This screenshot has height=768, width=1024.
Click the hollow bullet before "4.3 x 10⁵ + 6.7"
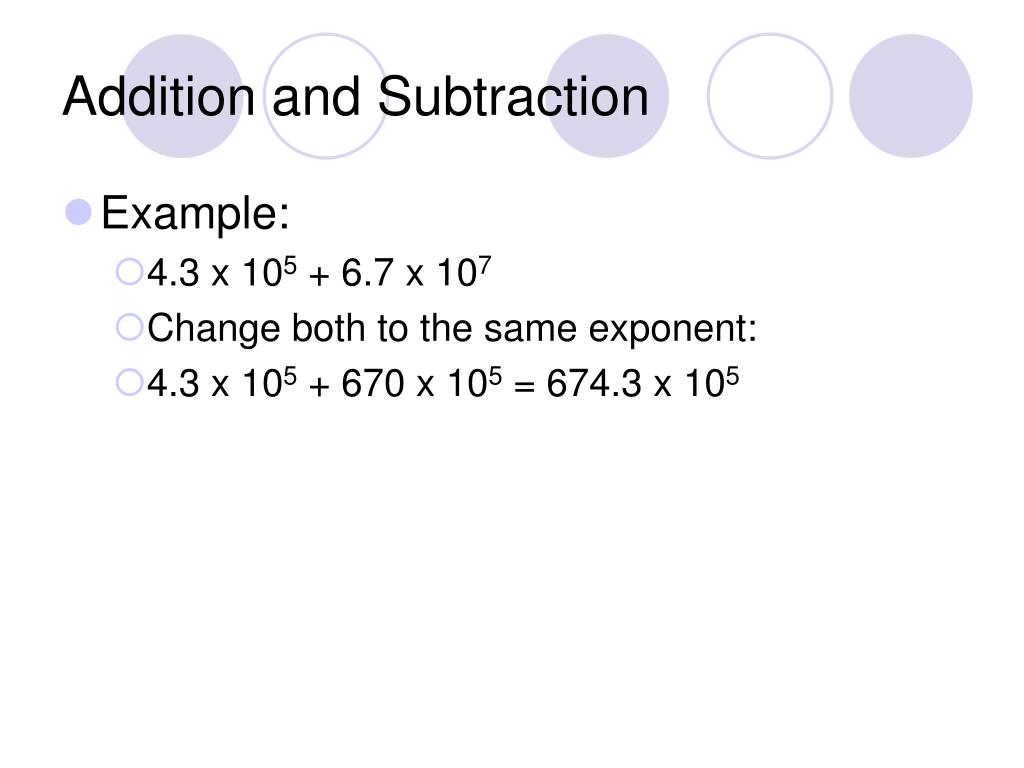(x=129, y=272)
